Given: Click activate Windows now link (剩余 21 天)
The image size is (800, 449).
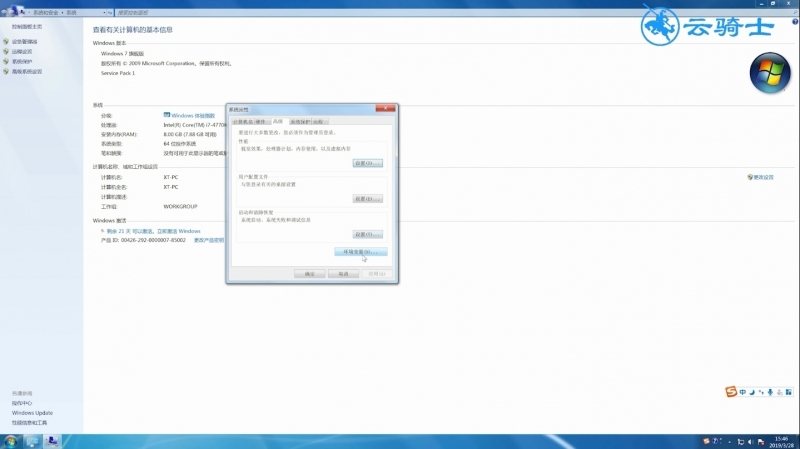Looking at the screenshot, I should (154, 231).
